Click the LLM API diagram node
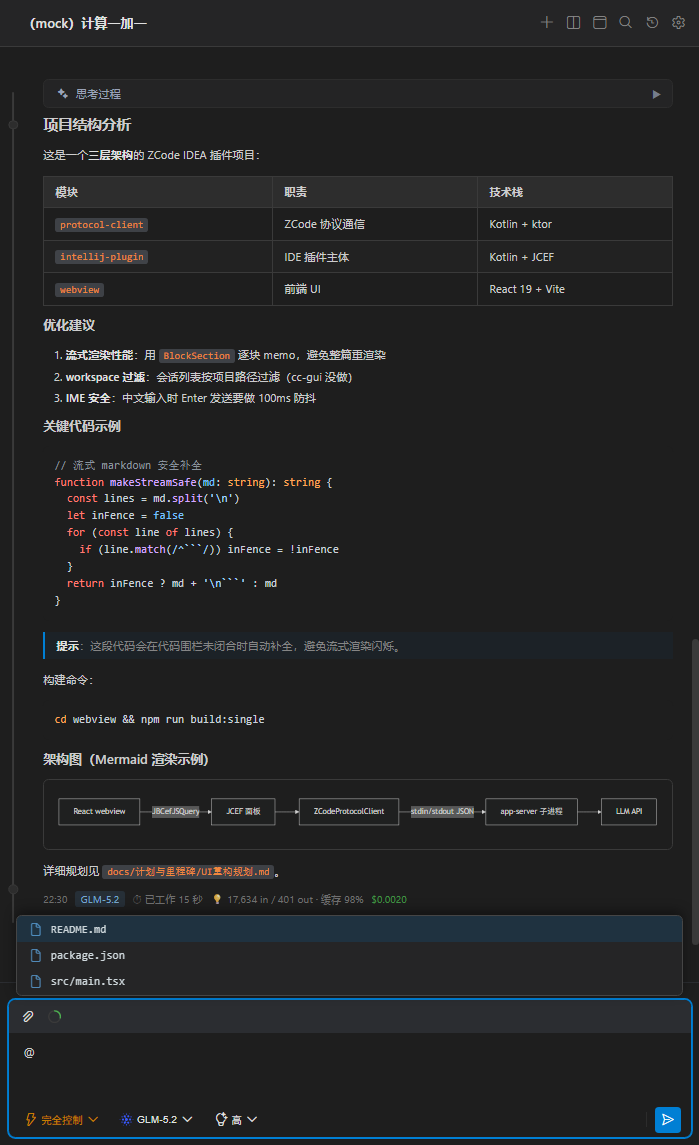This screenshot has height=1145, width=699. point(629,811)
